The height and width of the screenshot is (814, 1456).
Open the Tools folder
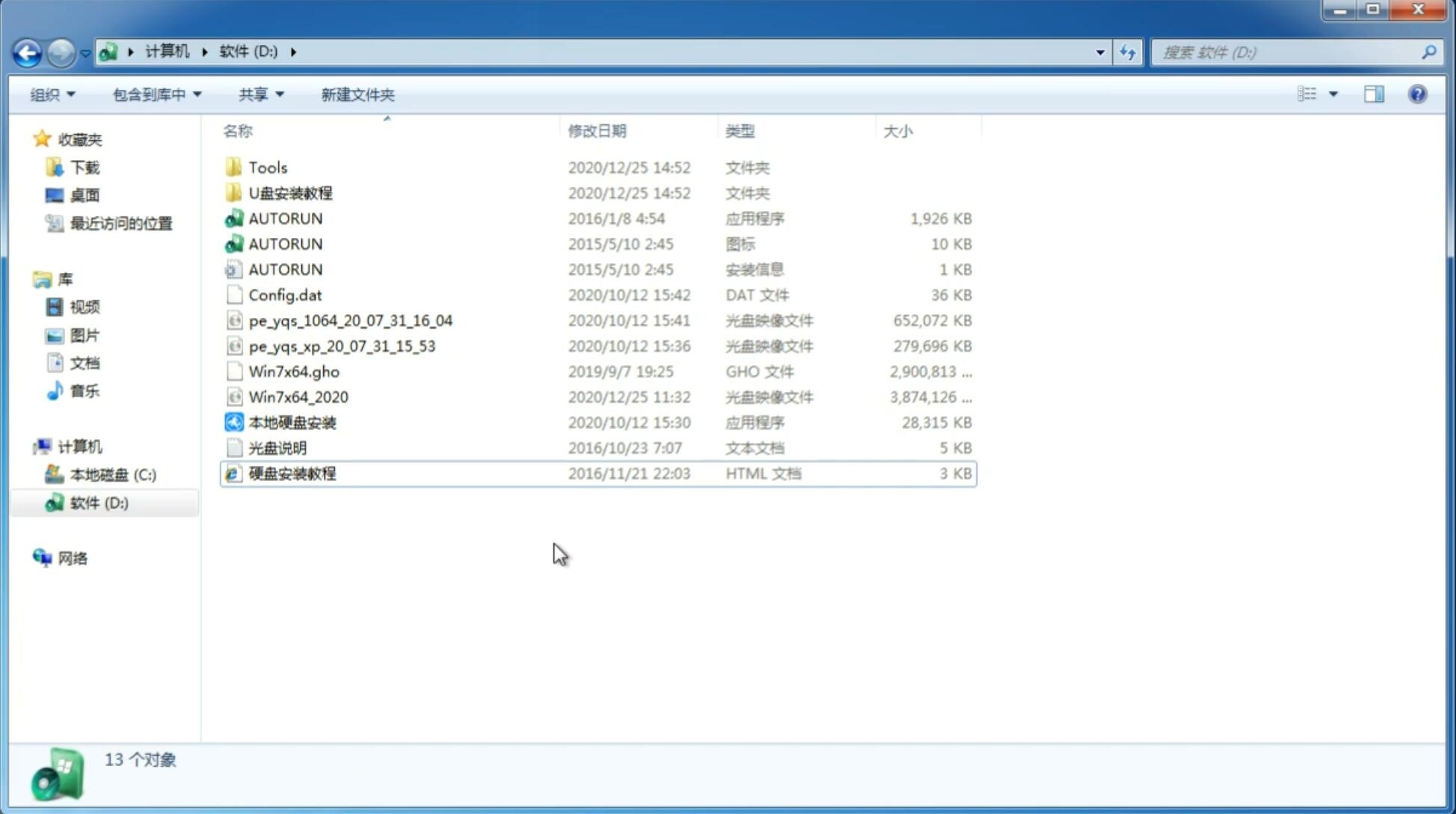click(267, 167)
